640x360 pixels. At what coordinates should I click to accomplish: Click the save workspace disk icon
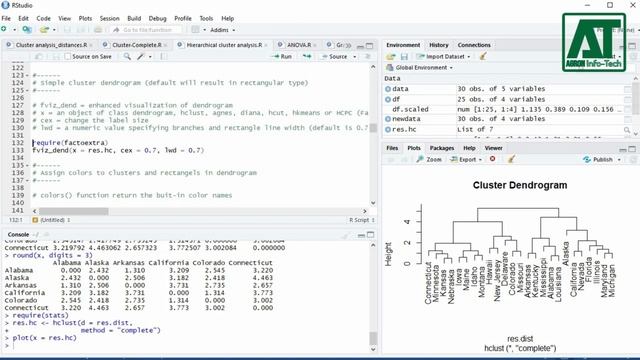[404, 56]
